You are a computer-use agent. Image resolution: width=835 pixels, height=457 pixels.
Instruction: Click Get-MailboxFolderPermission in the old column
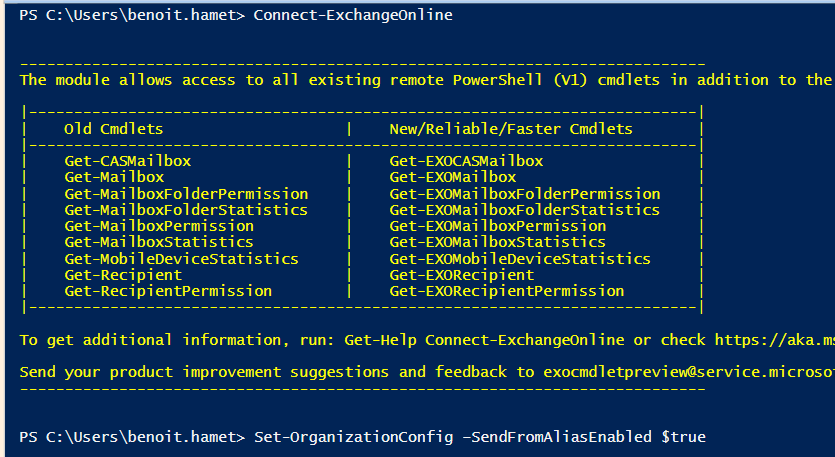pyautogui.click(x=186, y=193)
